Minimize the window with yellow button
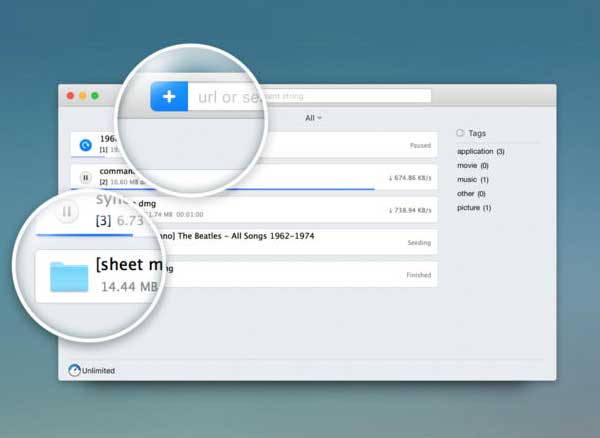Viewport: 600px width, 438px height. (x=83, y=96)
